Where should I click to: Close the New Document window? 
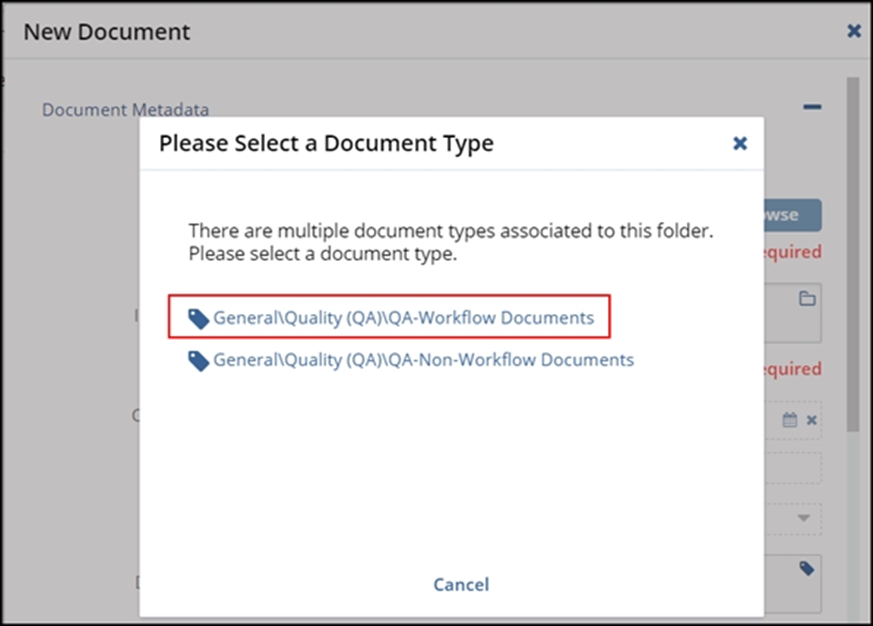852,31
